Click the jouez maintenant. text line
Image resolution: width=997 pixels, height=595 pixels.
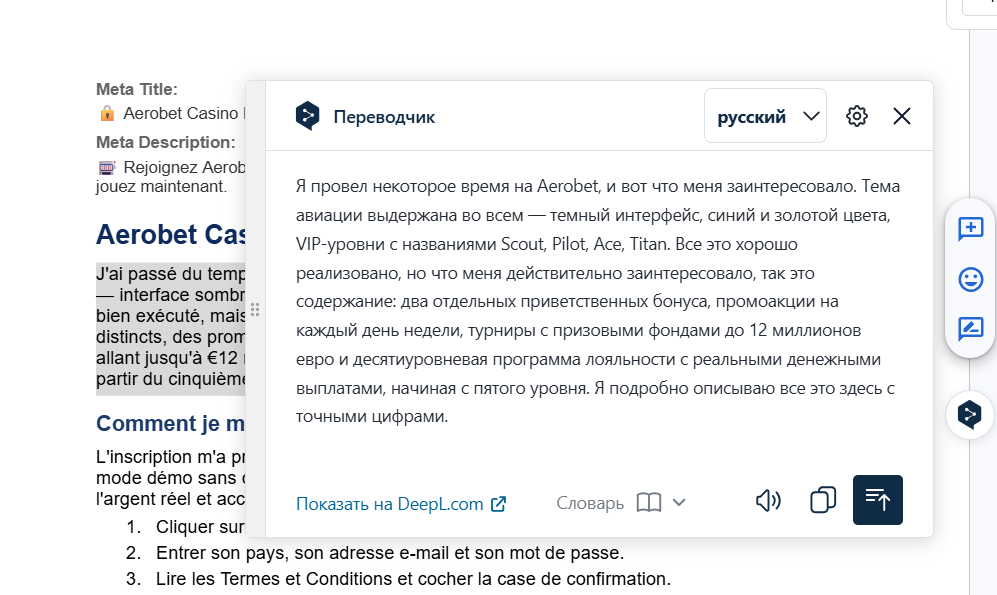[161, 186]
